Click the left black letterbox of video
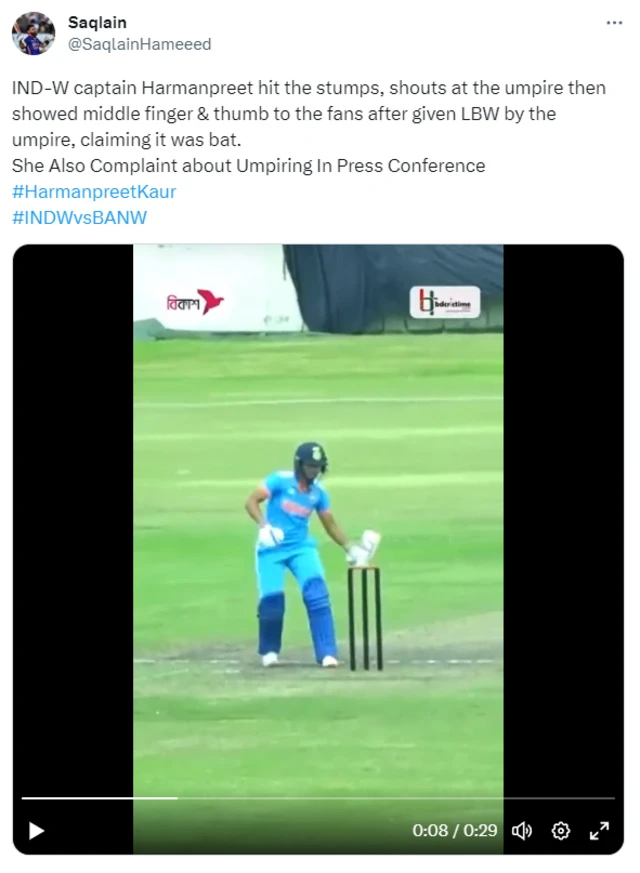 [73, 518]
